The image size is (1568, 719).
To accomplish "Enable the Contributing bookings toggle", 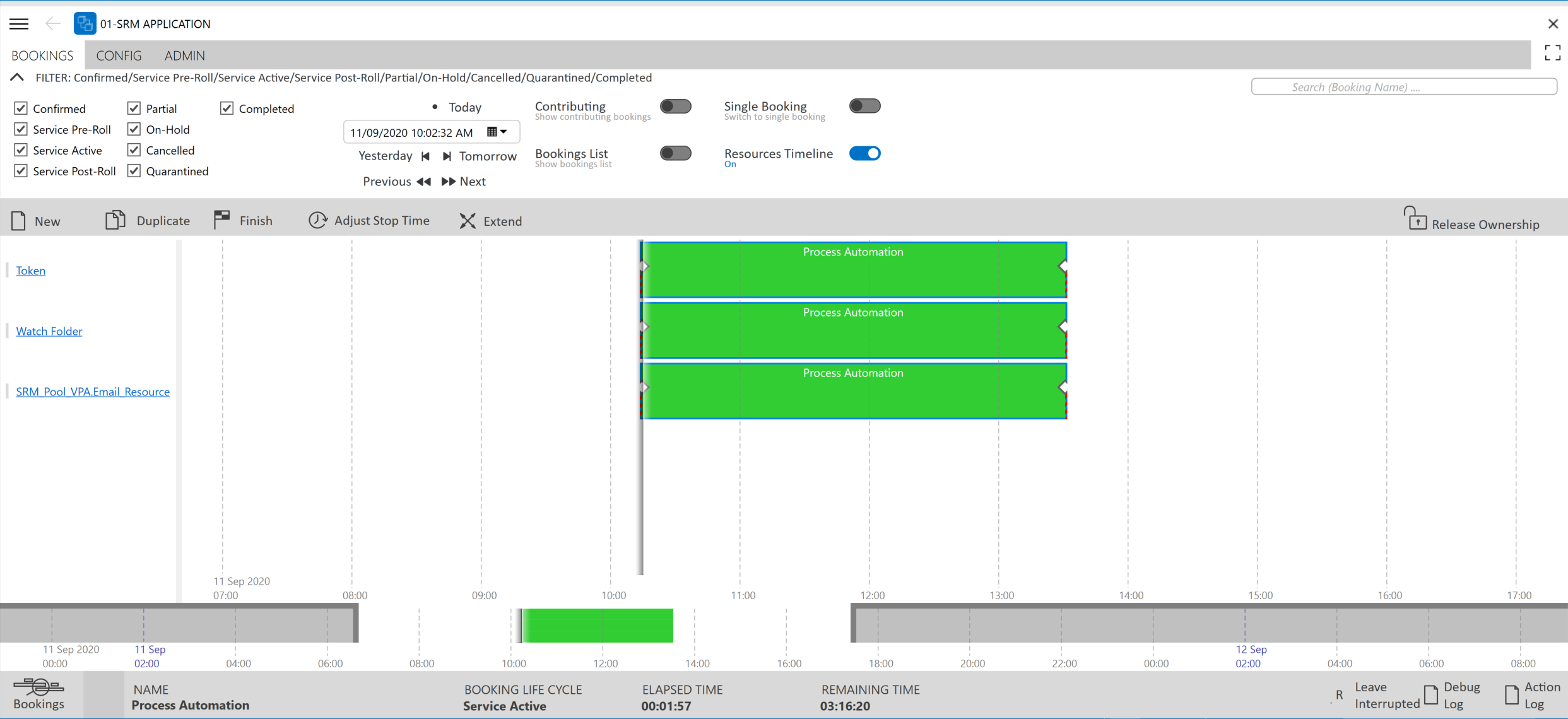I will click(676, 106).
